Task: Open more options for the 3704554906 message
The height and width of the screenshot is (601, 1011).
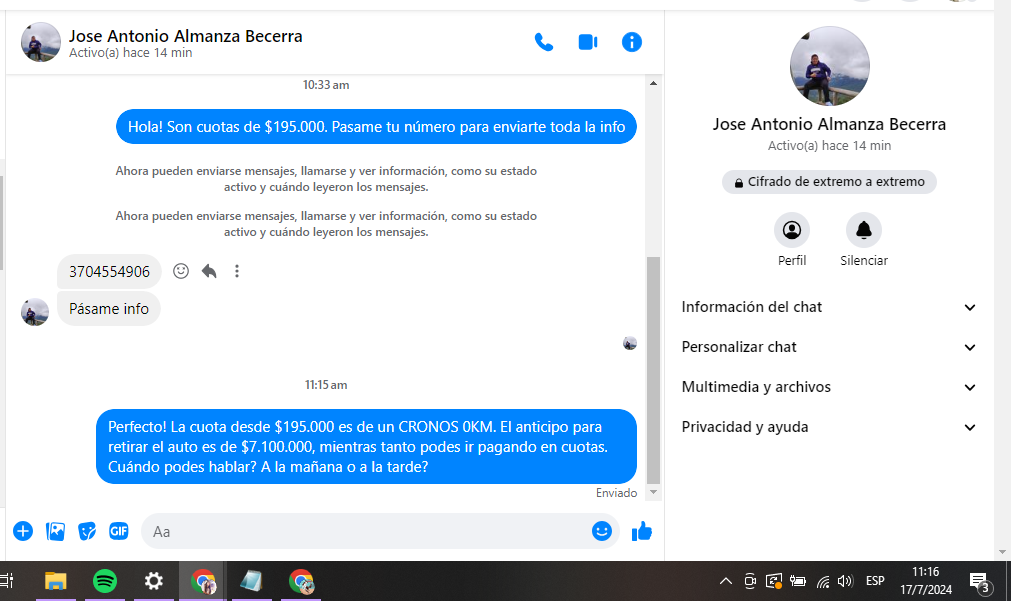Action: (x=237, y=271)
